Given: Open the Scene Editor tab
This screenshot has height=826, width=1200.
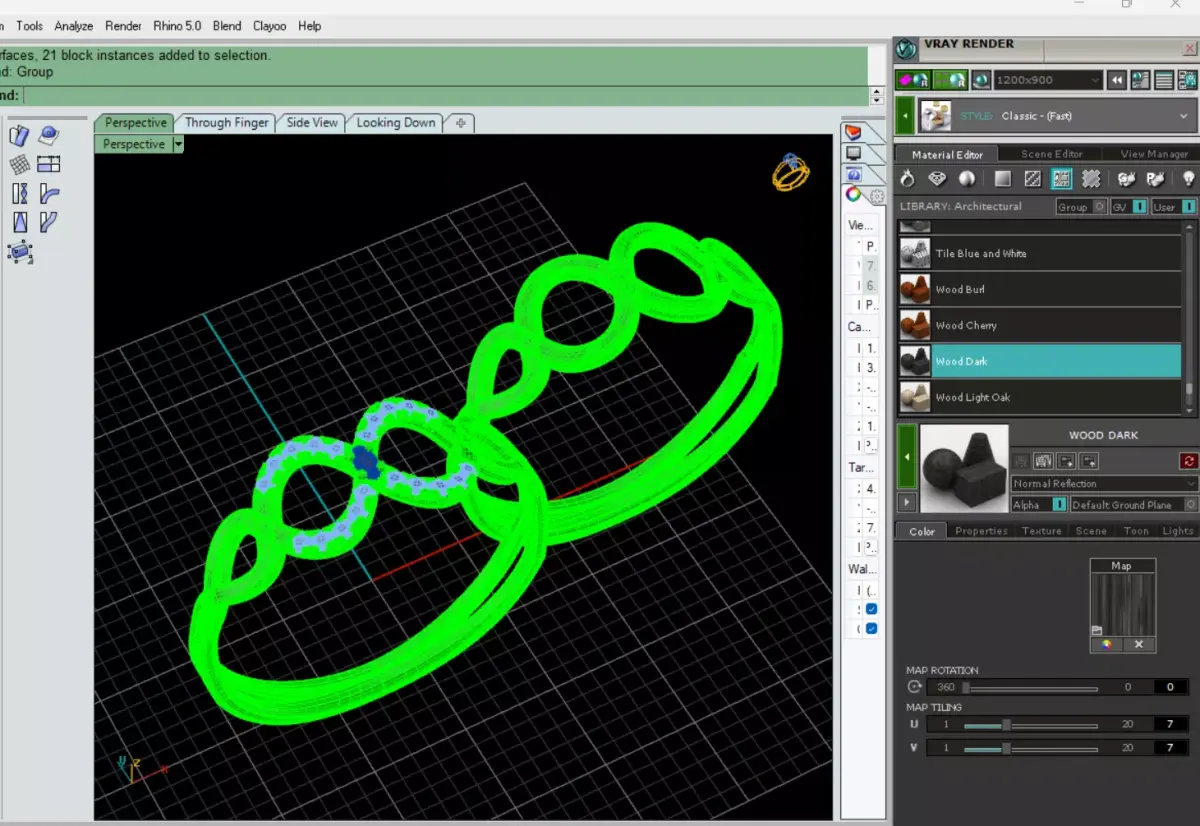Looking at the screenshot, I should coord(1051,154).
